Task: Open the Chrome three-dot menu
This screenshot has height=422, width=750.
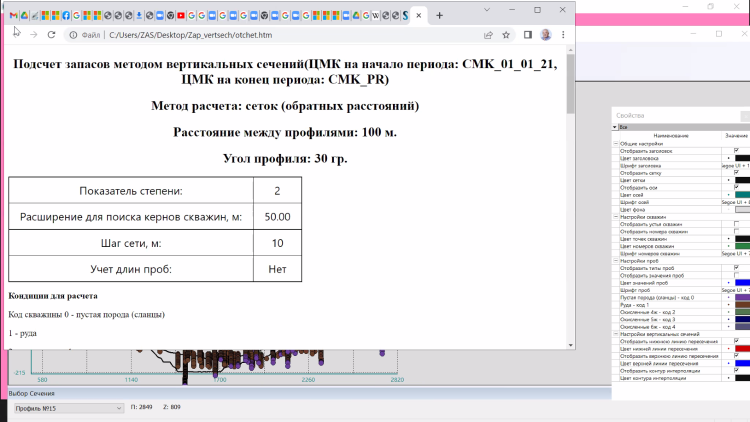Action: [x=563, y=34]
